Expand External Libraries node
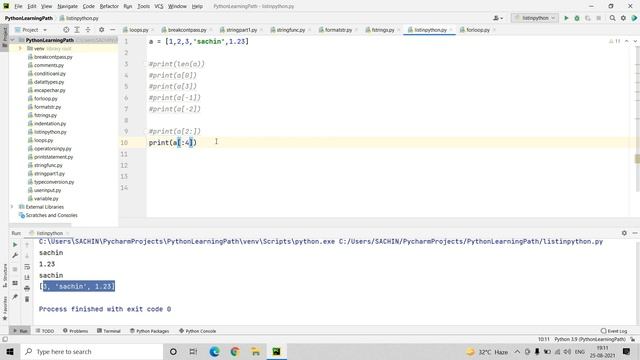Viewport: 640px width, 360px height. tap(13, 207)
